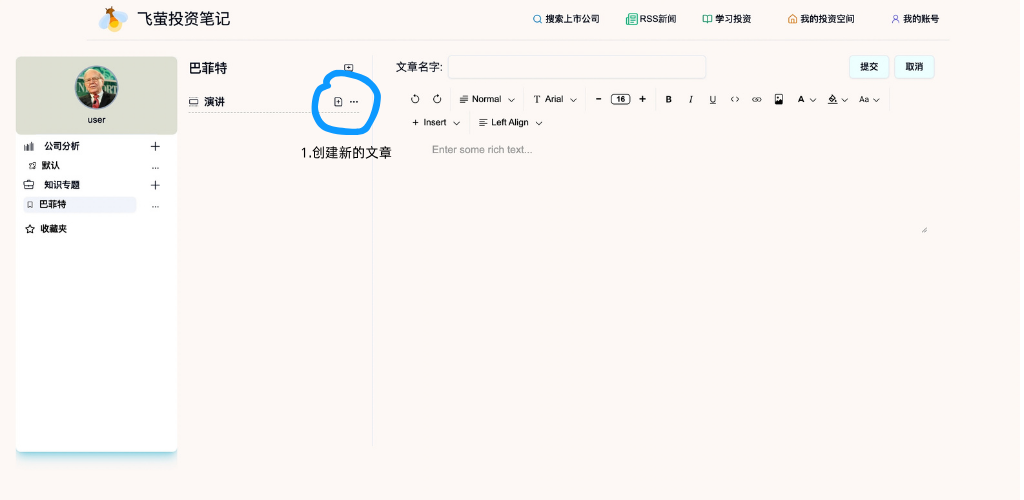
Task: Add a new item under 公司分析
Action: (x=155, y=146)
